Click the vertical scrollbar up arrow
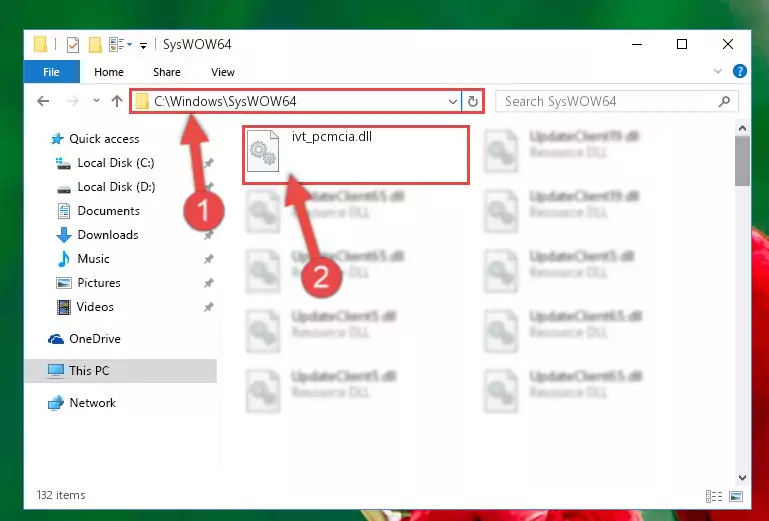Screen dimensions: 769x521 [x=743, y=129]
